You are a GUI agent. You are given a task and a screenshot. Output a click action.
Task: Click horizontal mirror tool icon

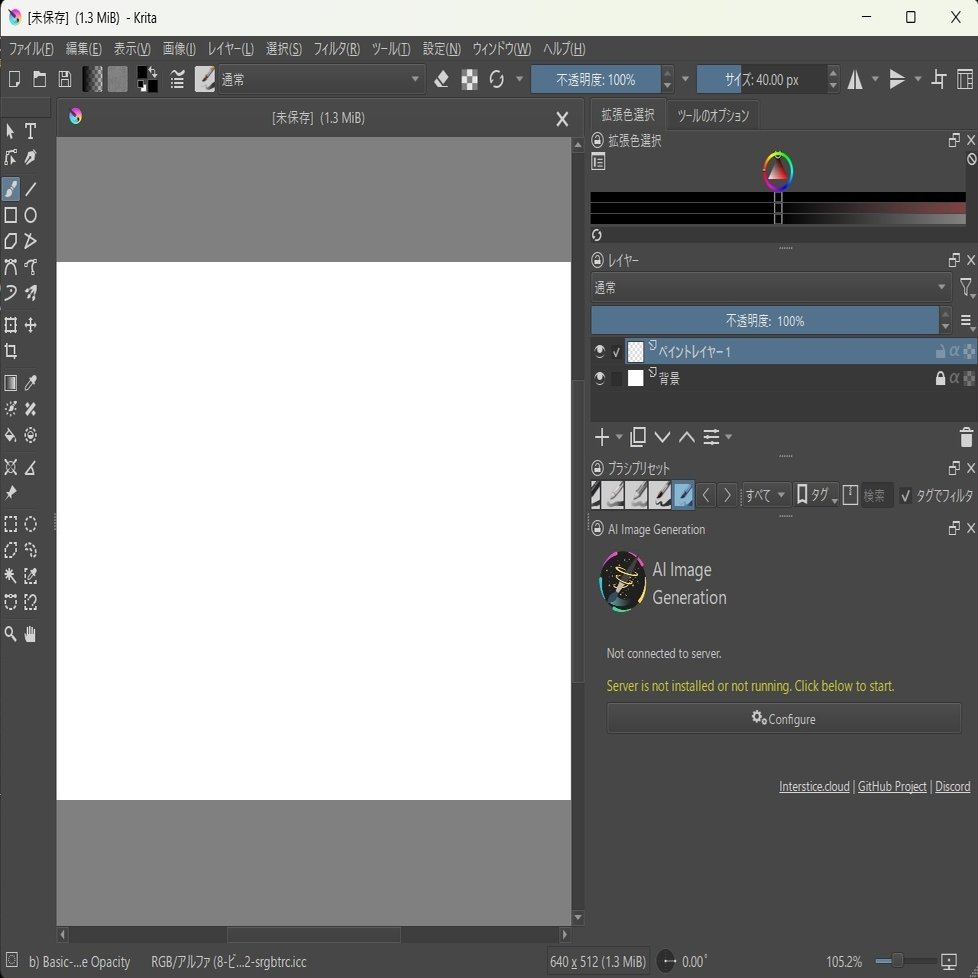[x=855, y=79]
